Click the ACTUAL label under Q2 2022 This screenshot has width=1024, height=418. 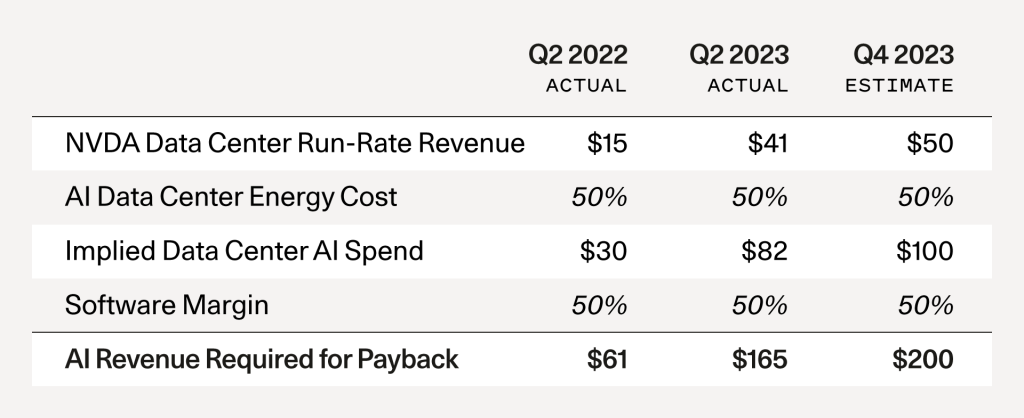586,86
